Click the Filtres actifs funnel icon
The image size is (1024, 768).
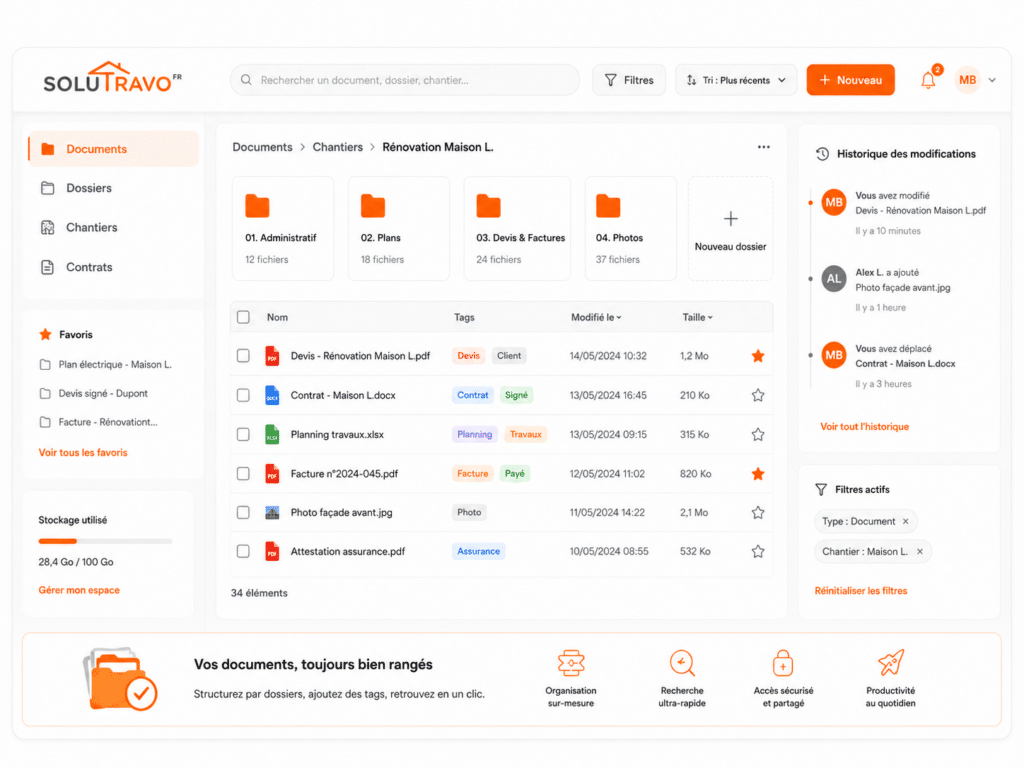821,489
